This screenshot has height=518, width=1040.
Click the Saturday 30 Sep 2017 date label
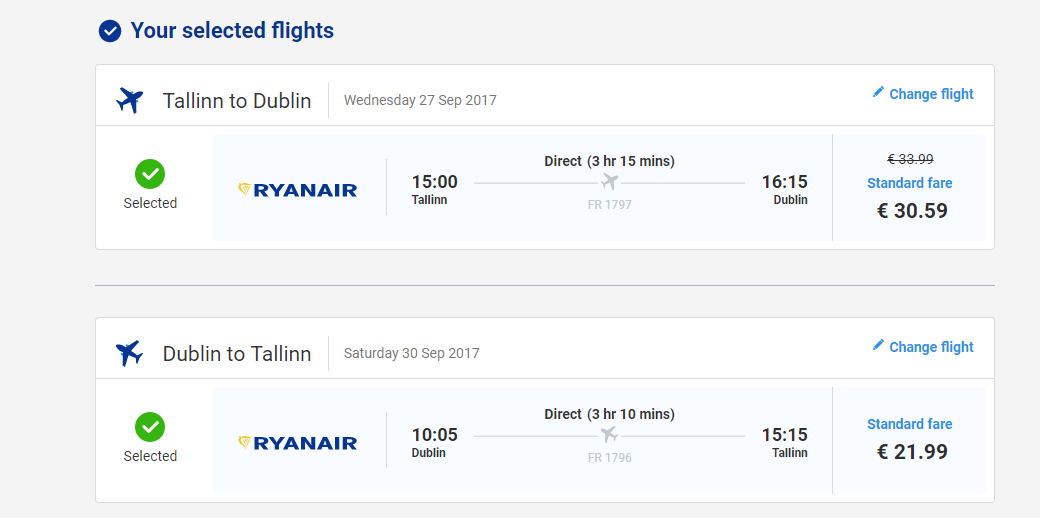(x=411, y=354)
